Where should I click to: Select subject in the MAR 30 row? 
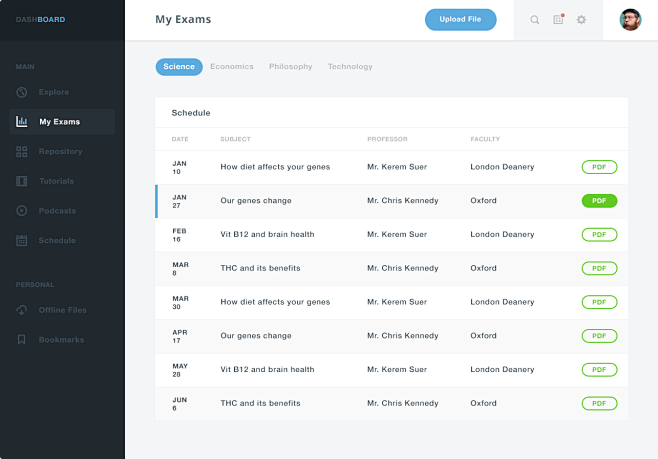point(275,302)
